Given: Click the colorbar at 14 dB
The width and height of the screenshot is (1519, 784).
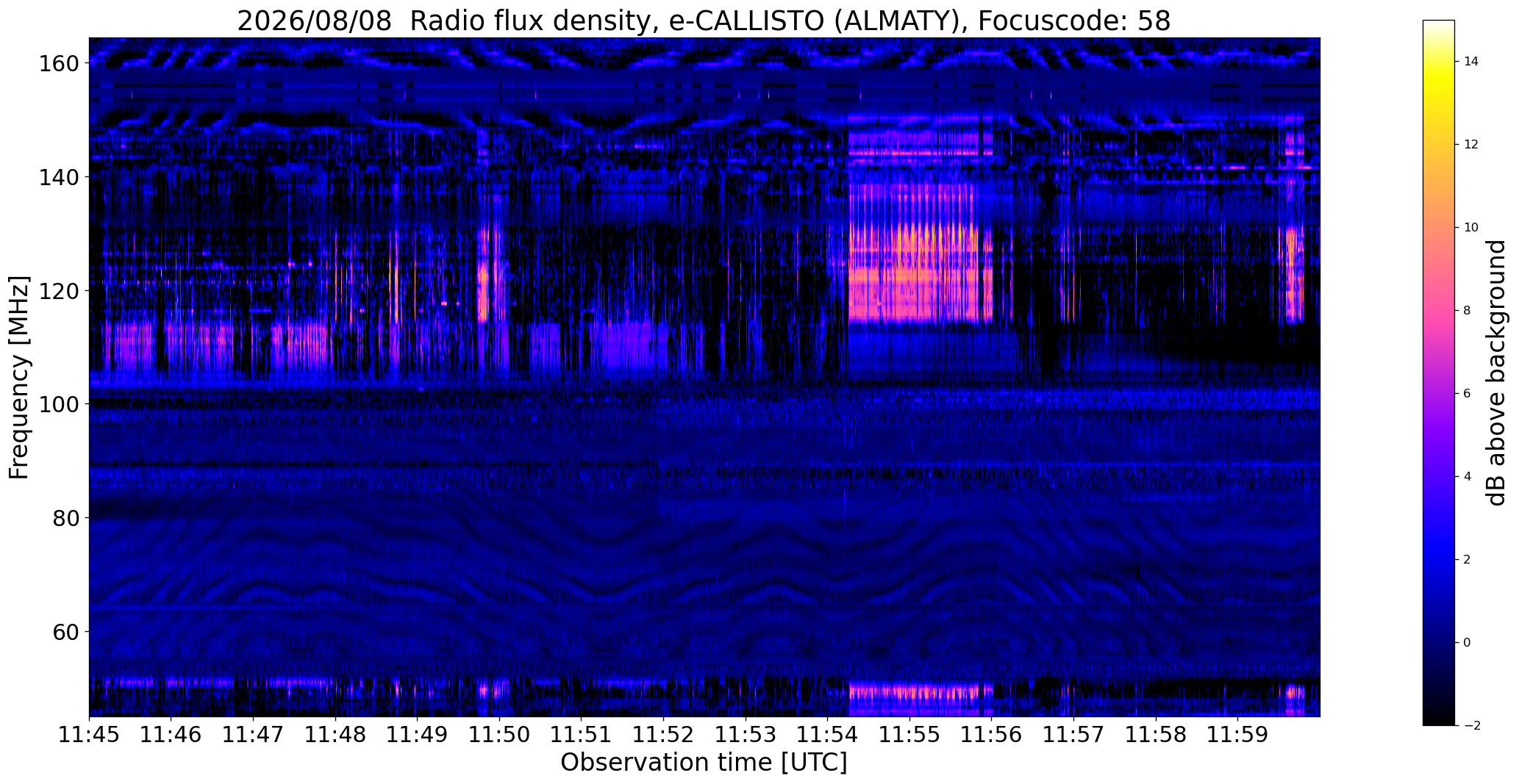Looking at the screenshot, I should pos(1438,62).
